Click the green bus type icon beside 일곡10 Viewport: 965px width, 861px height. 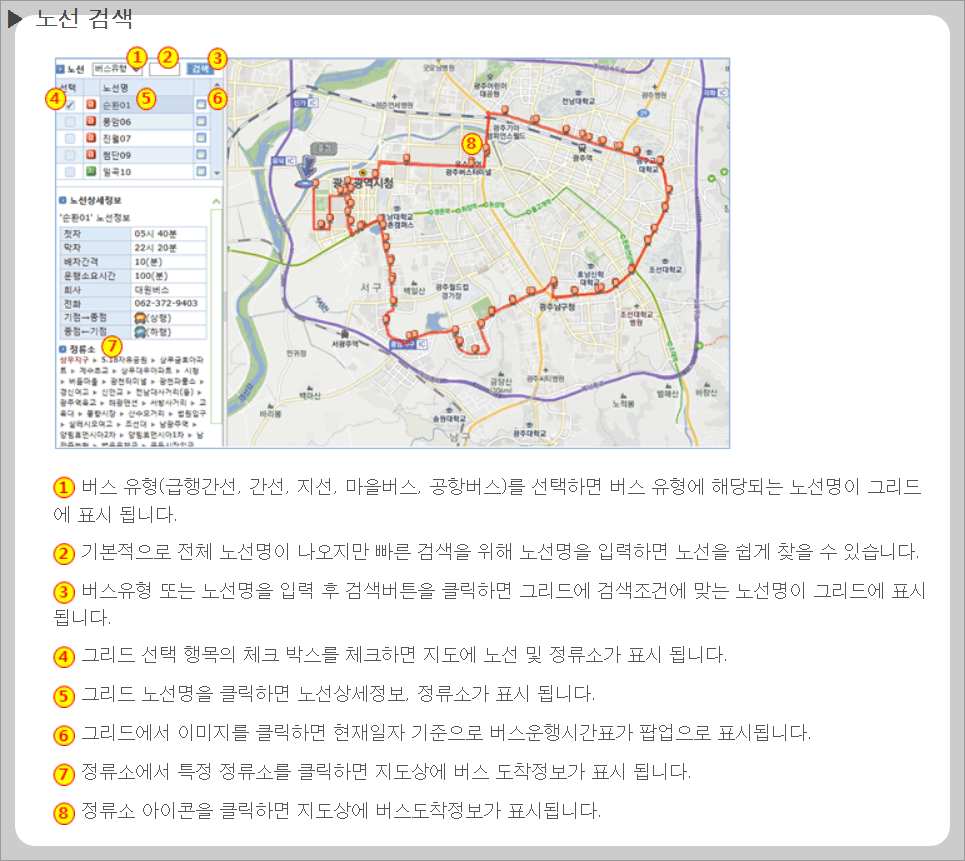click(x=90, y=171)
